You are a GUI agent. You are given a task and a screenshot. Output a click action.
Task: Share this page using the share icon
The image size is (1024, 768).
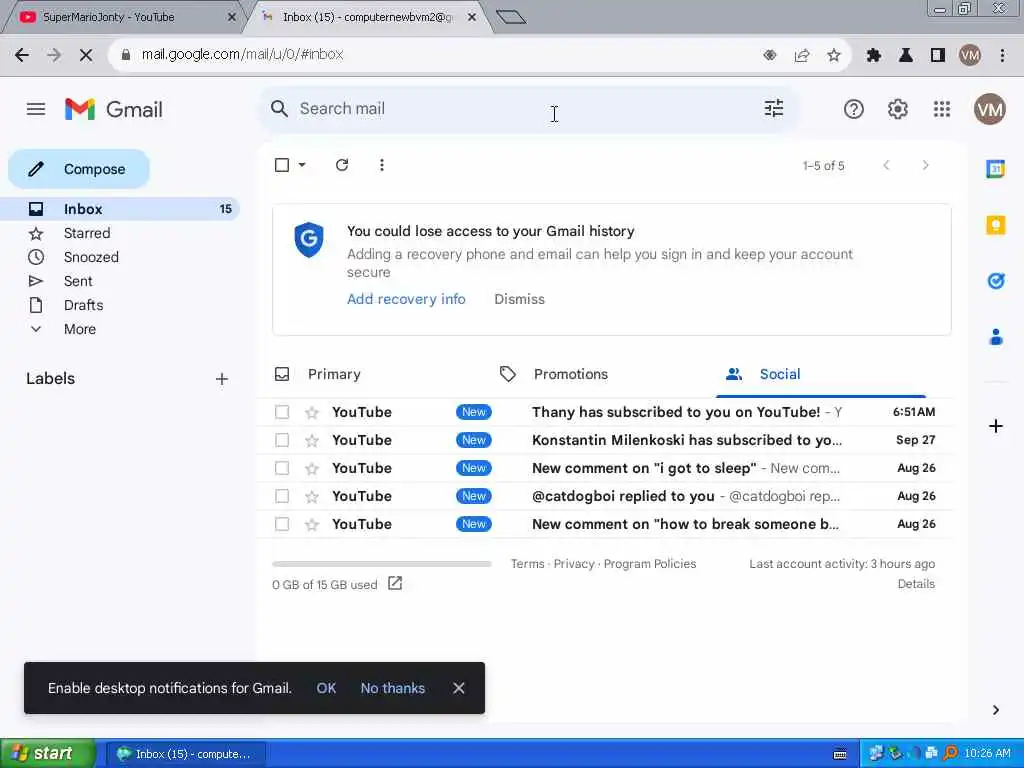[x=802, y=55]
